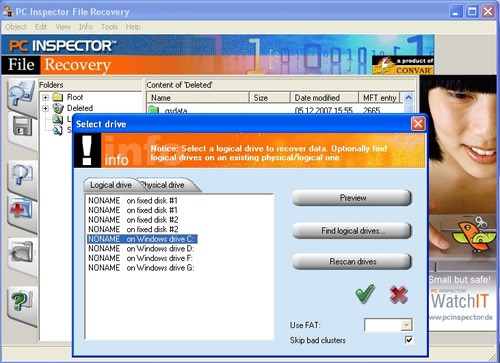Close the Select drive dialog
This screenshot has width=500, height=363.
click(x=418, y=124)
